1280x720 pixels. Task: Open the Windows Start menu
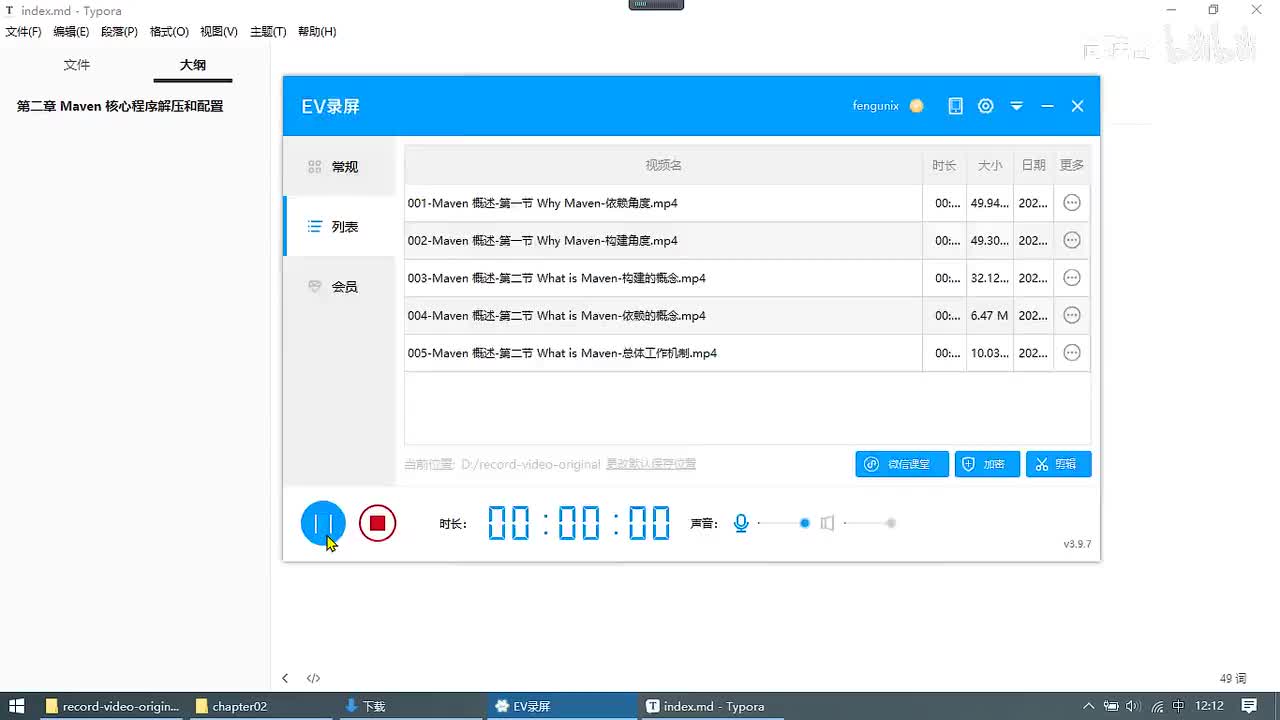(17, 706)
